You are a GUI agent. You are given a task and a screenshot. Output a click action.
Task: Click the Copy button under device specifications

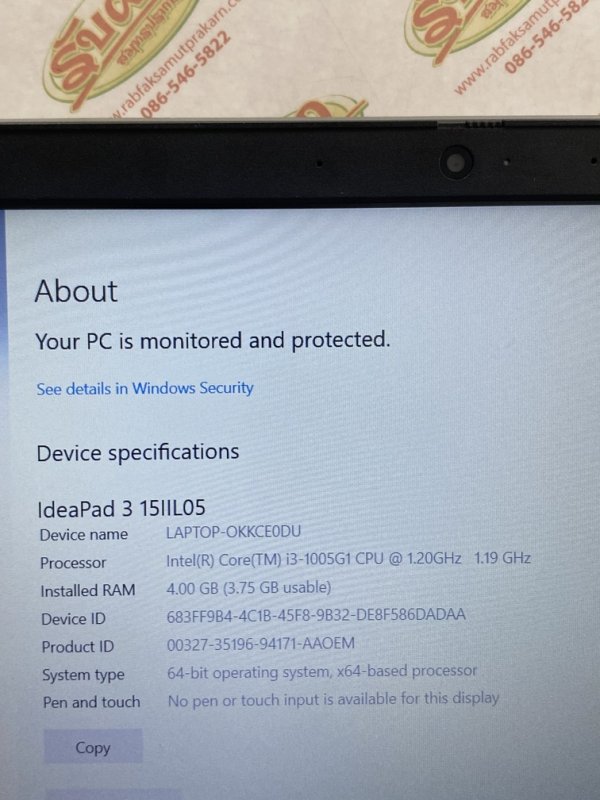pos(93,747)
